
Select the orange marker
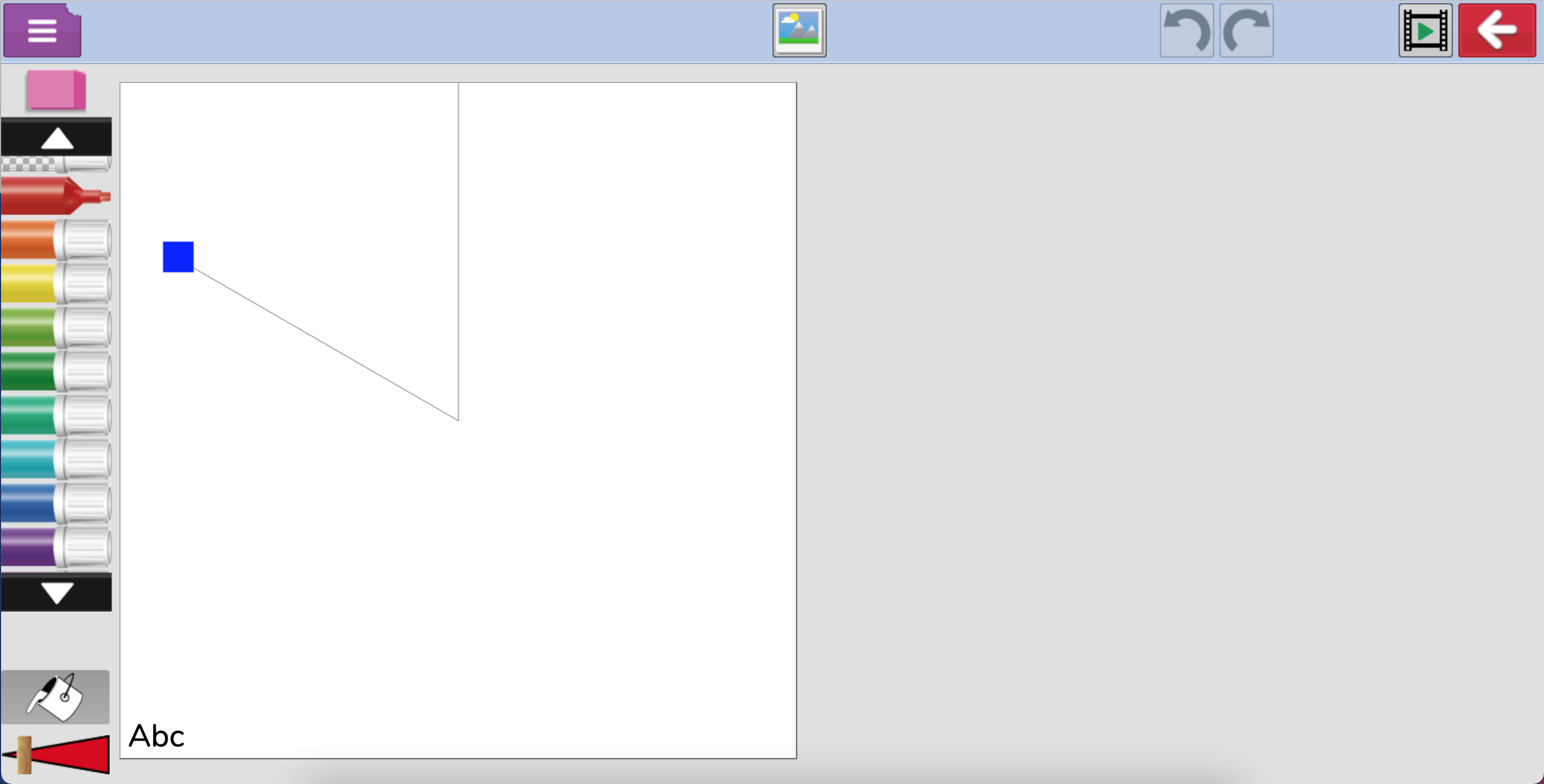[x=56, y=240]
